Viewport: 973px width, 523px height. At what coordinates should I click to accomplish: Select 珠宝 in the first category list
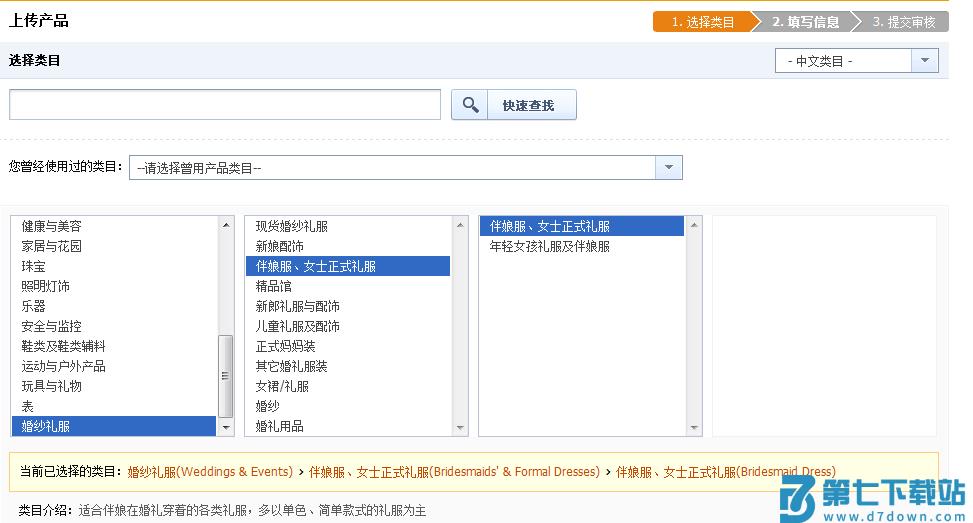[x=34, y=266]
